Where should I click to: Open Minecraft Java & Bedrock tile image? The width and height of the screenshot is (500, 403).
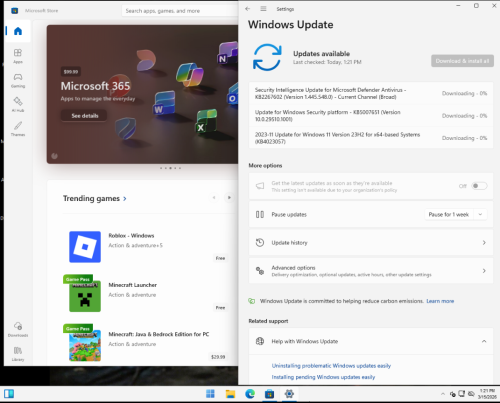click(85, 346)
